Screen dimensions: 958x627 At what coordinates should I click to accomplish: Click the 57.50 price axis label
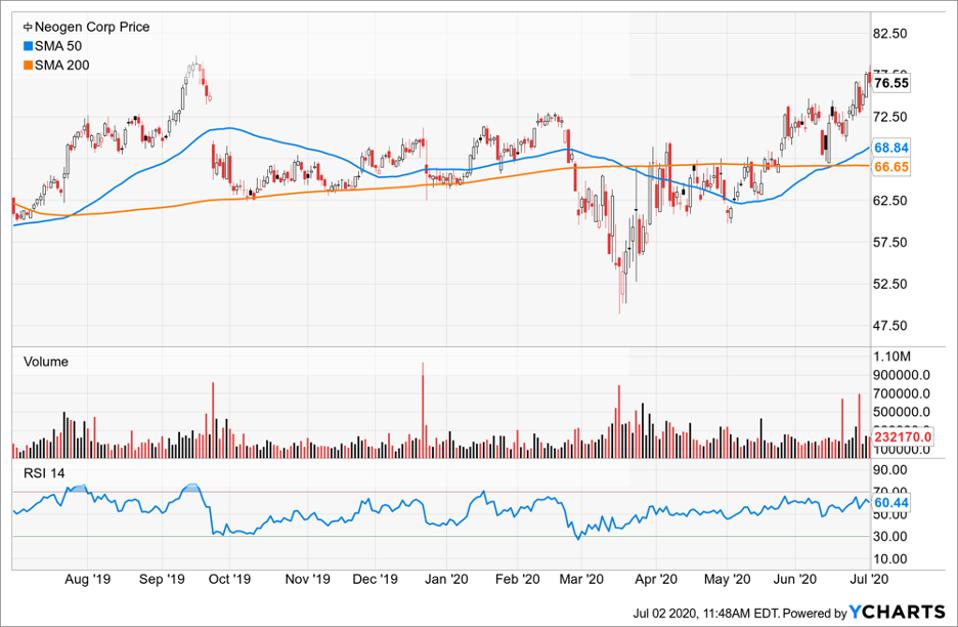pyautogui.click(x=890, y=242)
